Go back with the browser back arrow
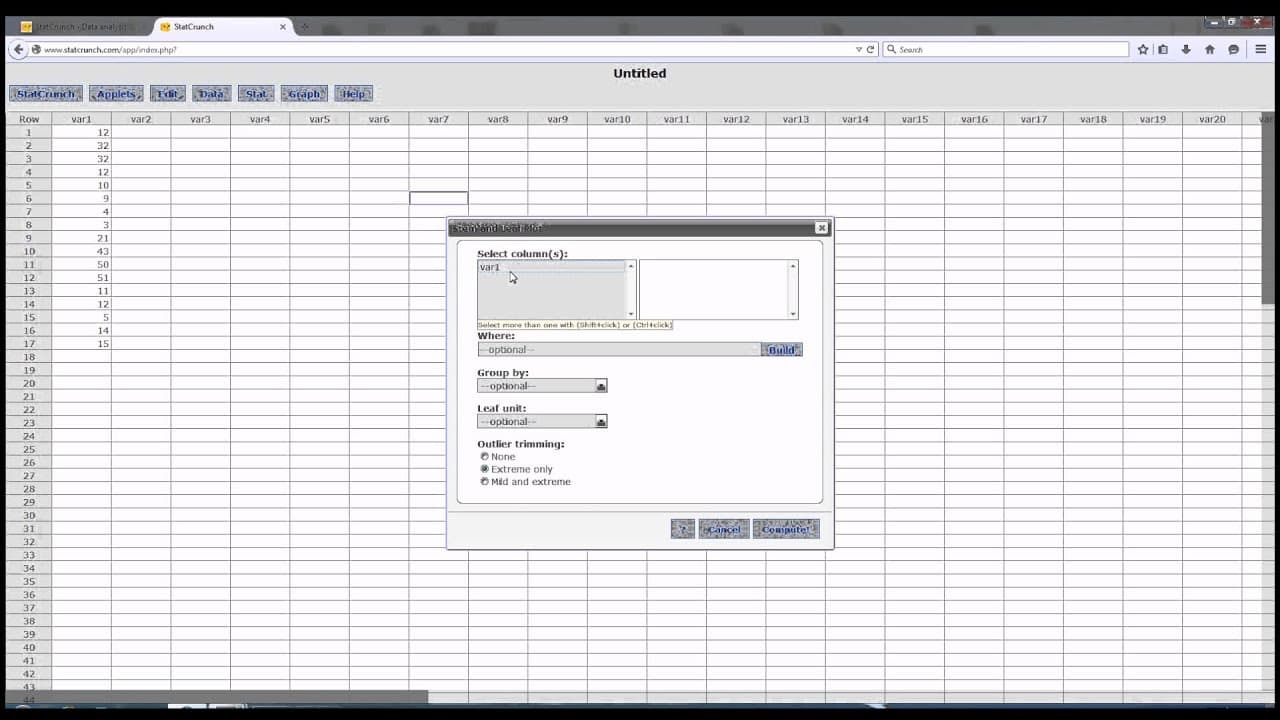Viewport: 1280px width, 720px height. (18, 49)
